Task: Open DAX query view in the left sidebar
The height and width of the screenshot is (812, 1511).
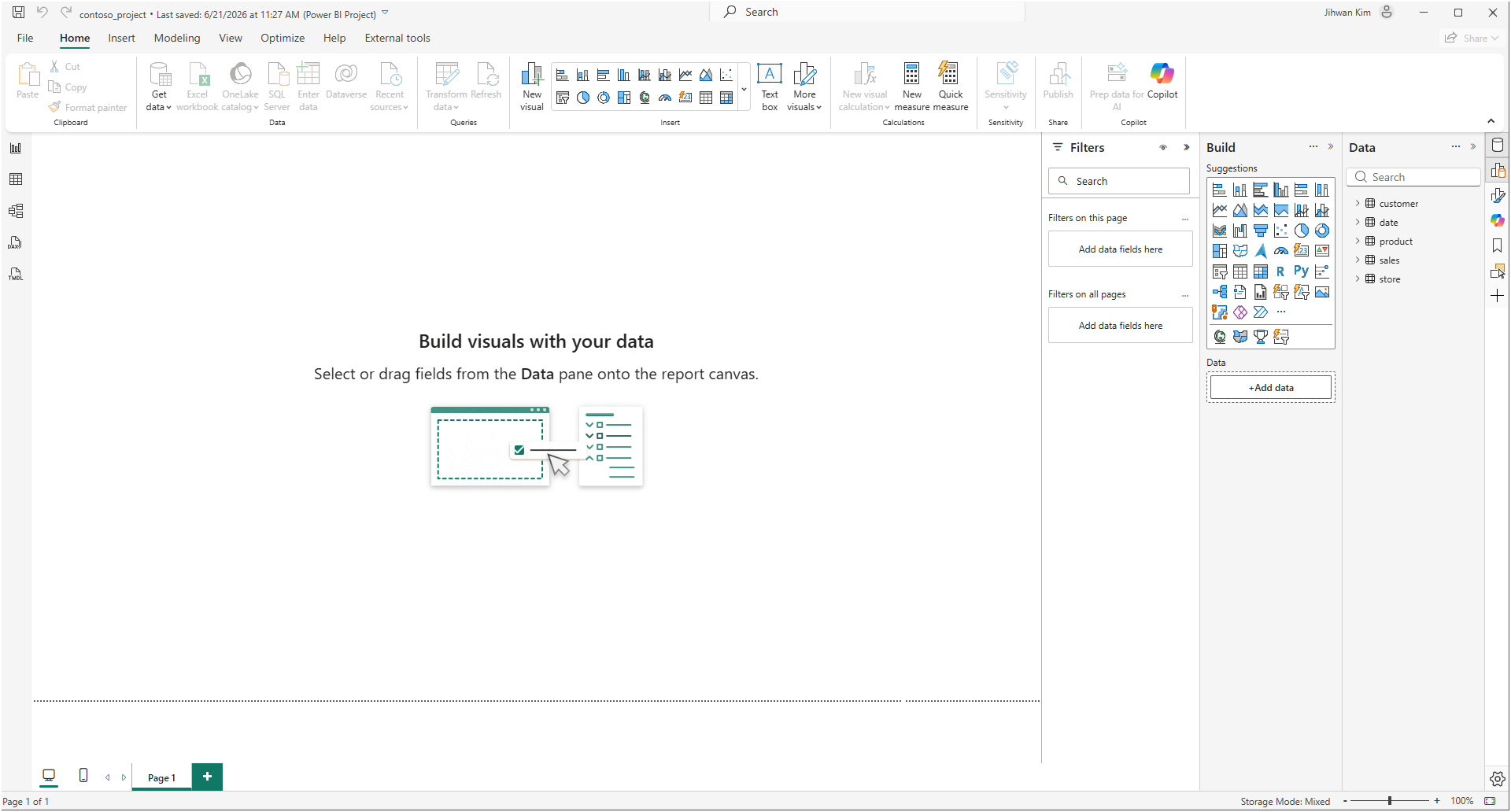Action: (16, 242)
